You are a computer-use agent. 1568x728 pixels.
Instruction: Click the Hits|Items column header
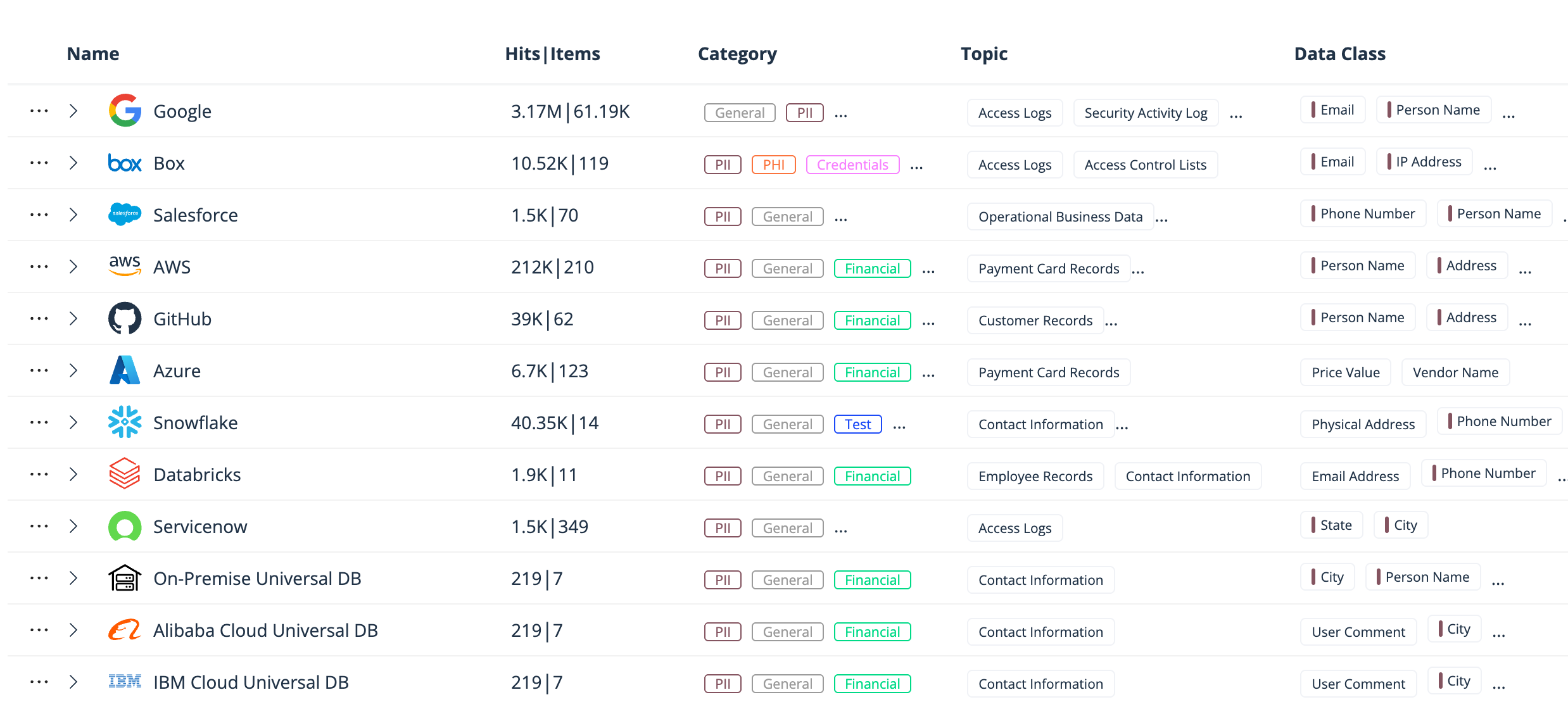tap(552, 54)
